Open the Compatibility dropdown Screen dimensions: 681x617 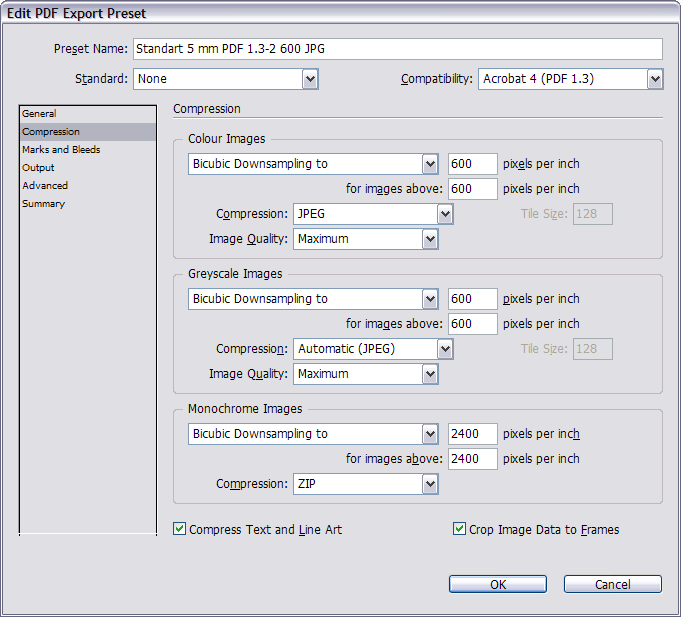571,79
